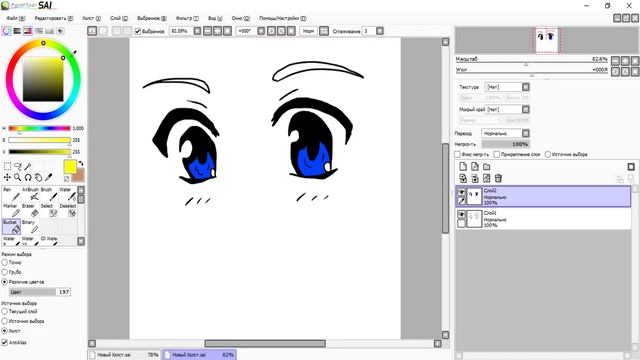Open the Холст menu

click(91, 18)
